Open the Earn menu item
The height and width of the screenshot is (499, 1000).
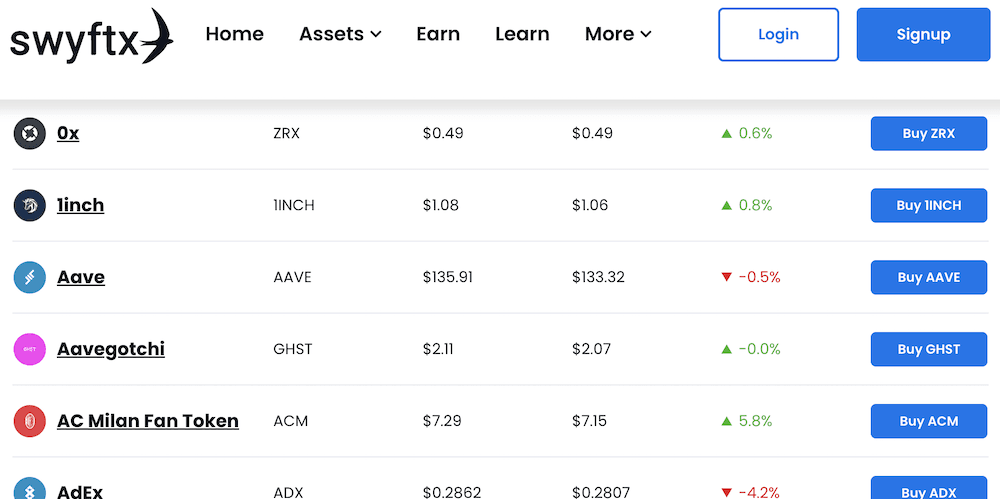click(x=438, y=34)
